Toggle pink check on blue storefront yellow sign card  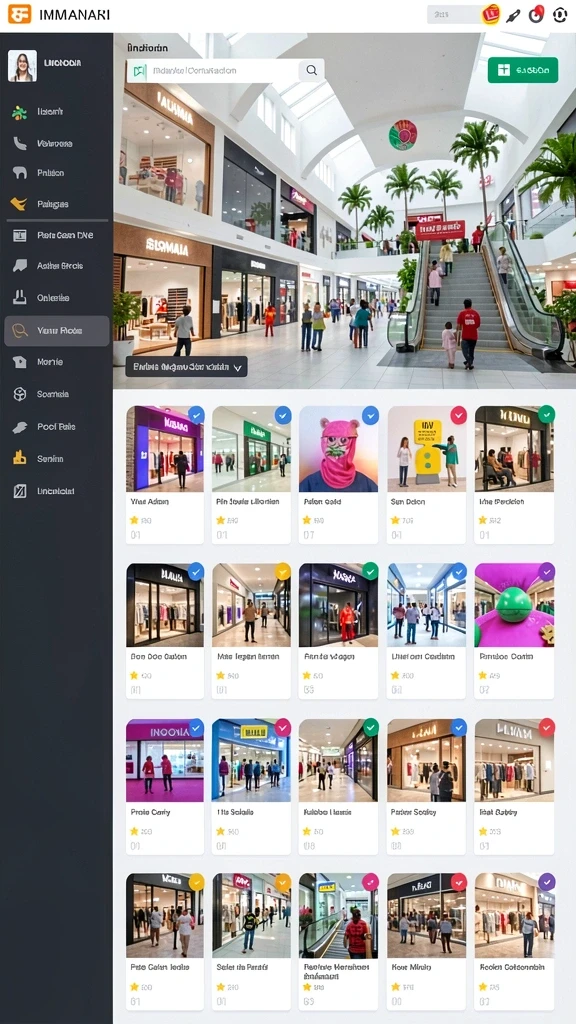click(x=282, y=727)
